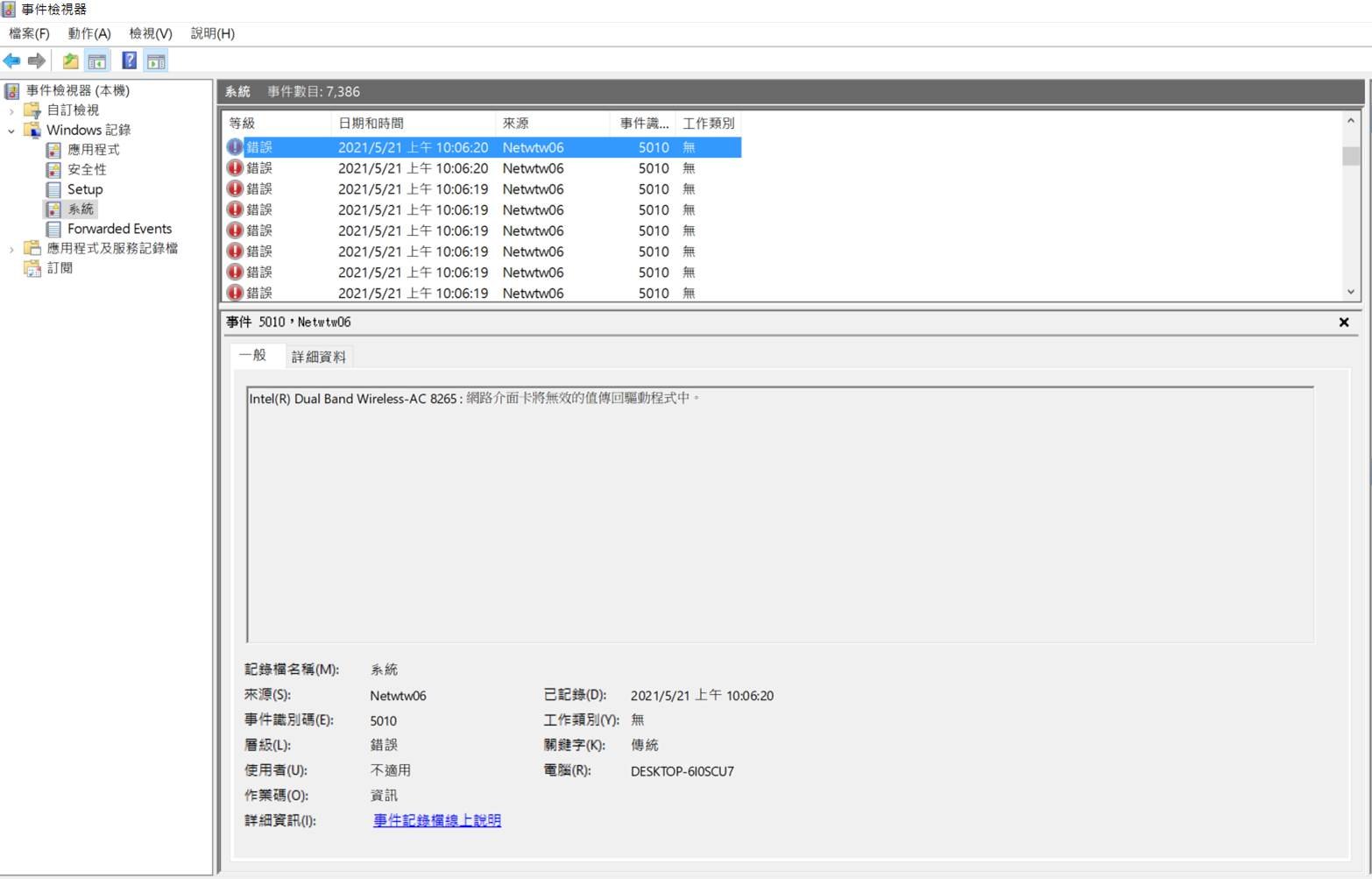1372x879 pixels.
Task: Expand the 自訂檢視 tree node
Action: pyautogui.click(x=11, y=110)
